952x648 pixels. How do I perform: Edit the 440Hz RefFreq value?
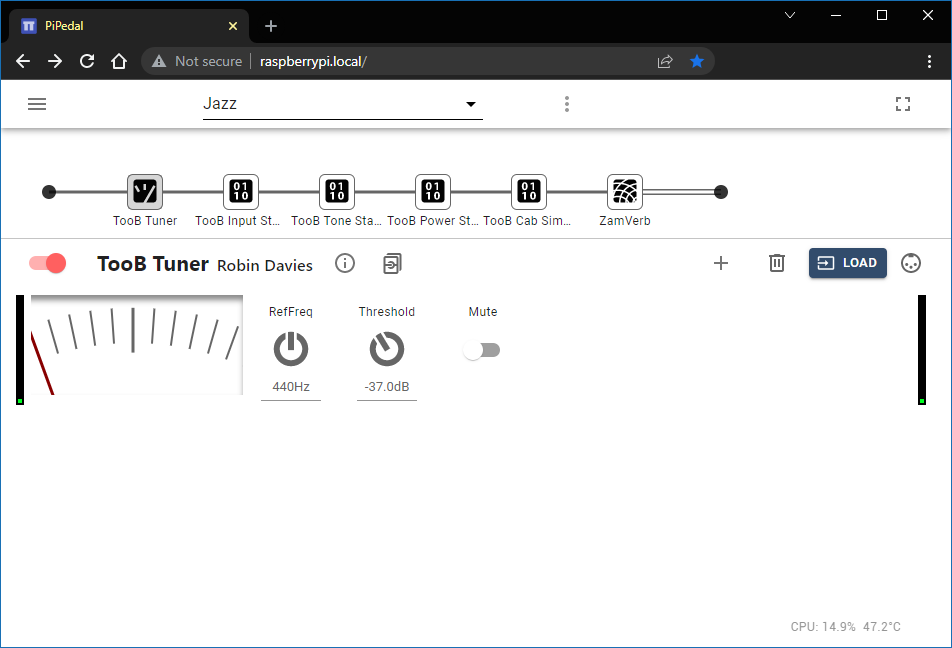point(291,387)
